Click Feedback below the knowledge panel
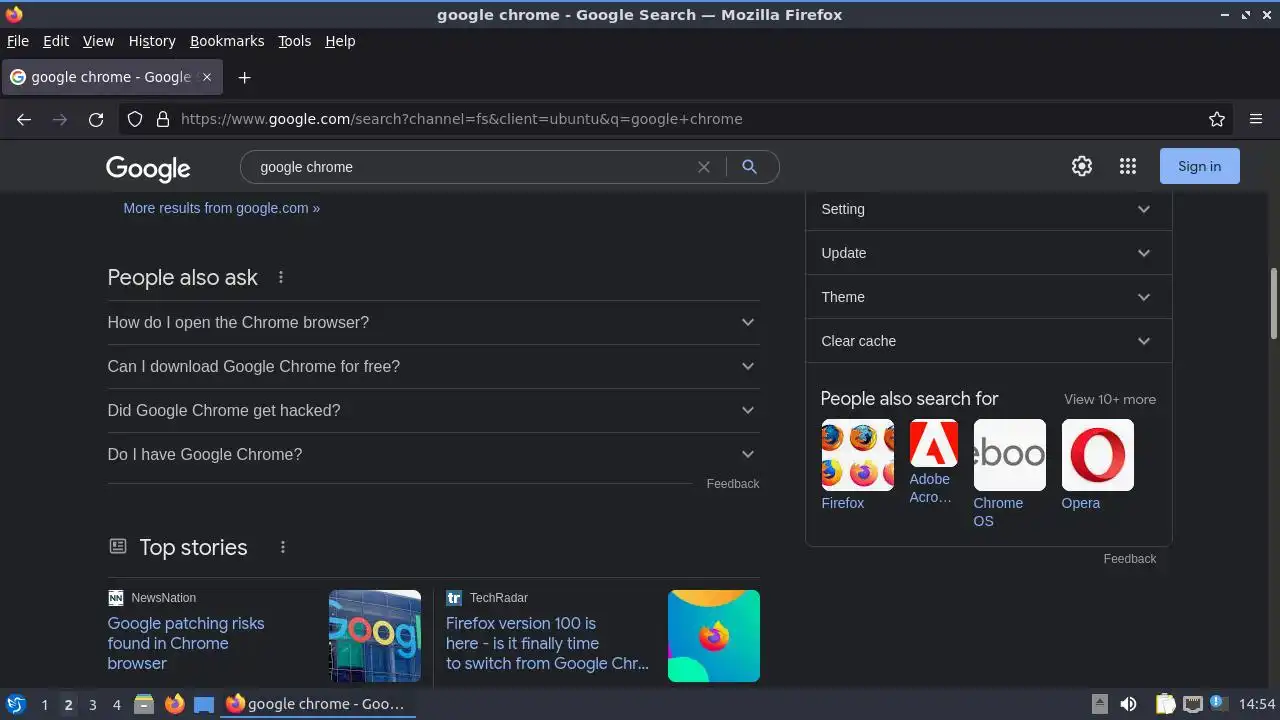The image size is (1280, 720). tap(1130, 559)
